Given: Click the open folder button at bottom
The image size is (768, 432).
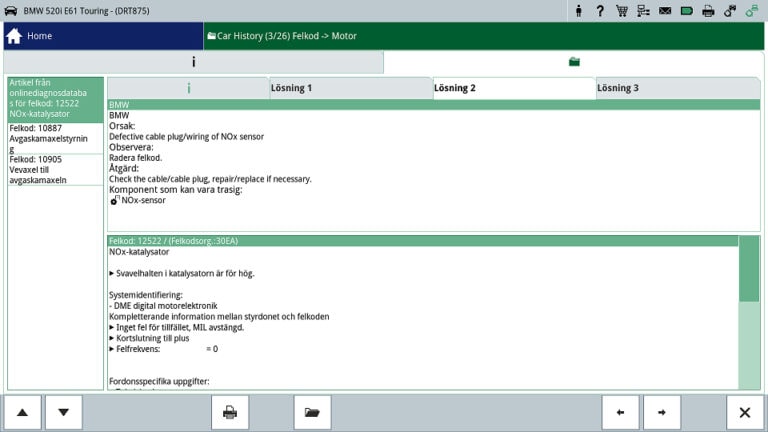Looking at the screenshot, I should [312, 412].
